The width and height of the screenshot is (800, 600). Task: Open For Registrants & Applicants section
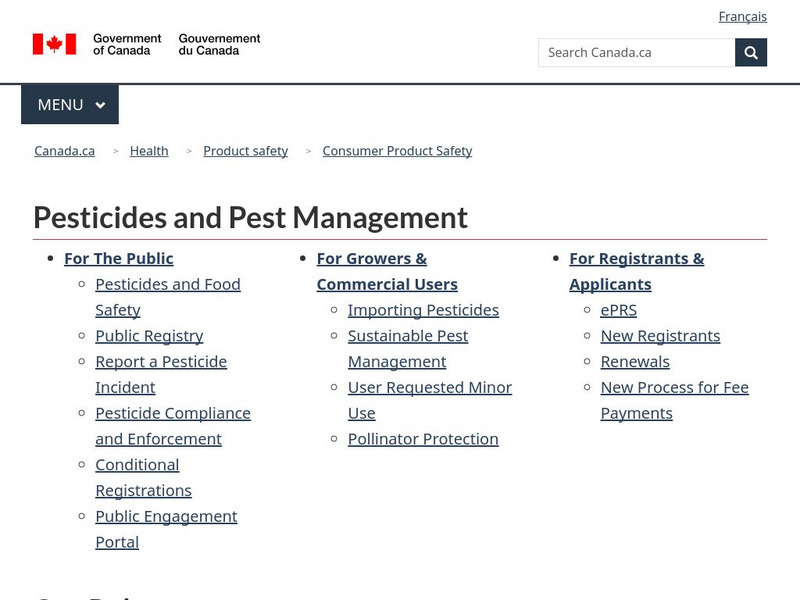click(x=636, y=271)
